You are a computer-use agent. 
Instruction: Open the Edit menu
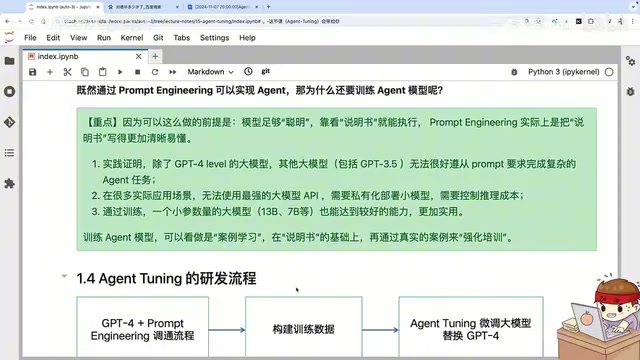pos(53,38)
